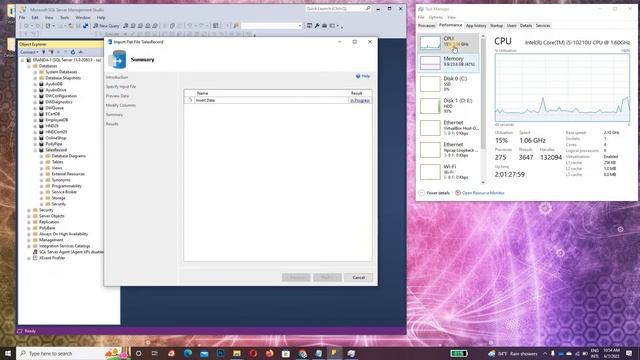Expand the OnlineShop database node

coord(35,138)
